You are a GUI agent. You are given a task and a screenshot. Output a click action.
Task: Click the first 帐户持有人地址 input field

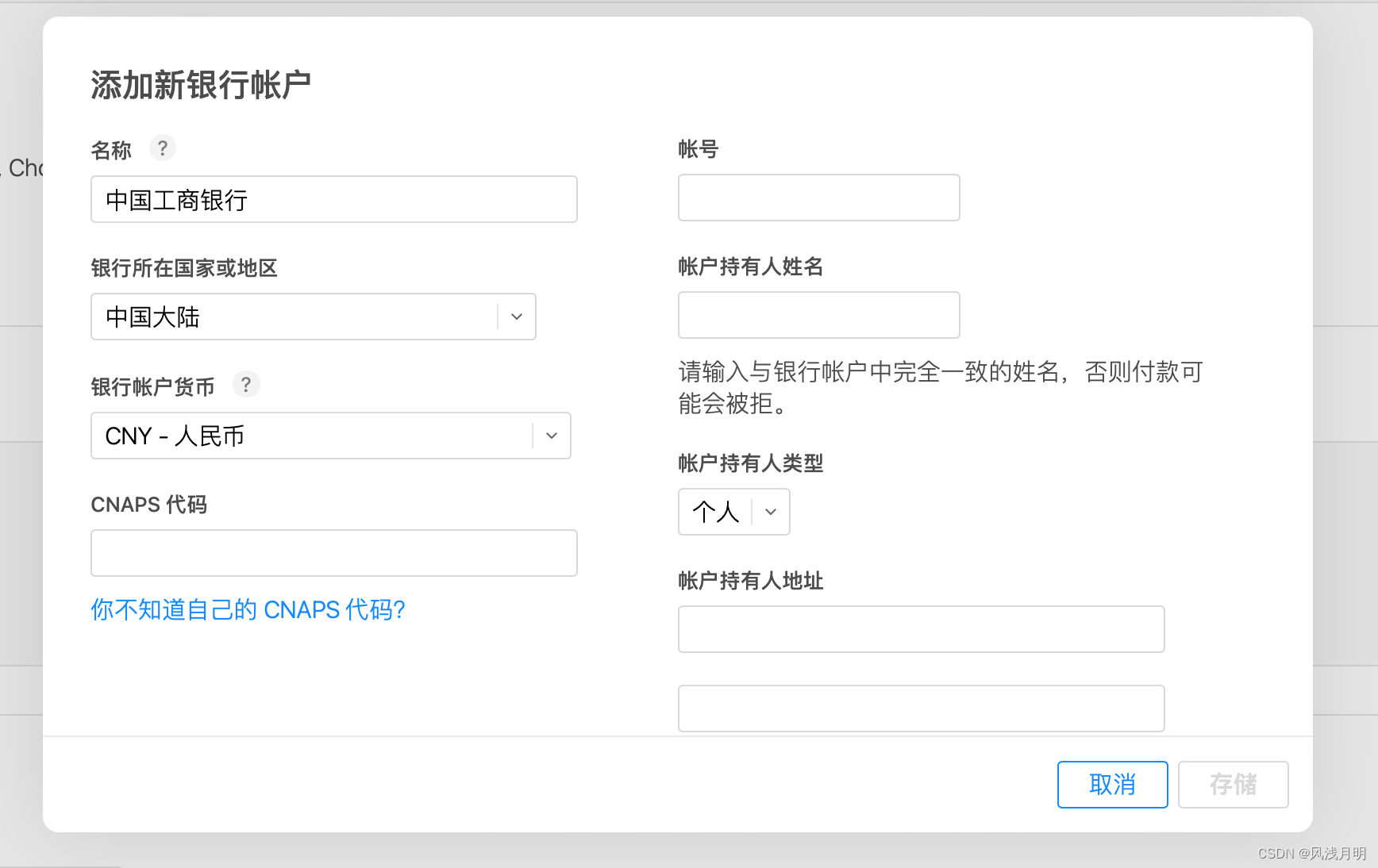tap(922, 629)
